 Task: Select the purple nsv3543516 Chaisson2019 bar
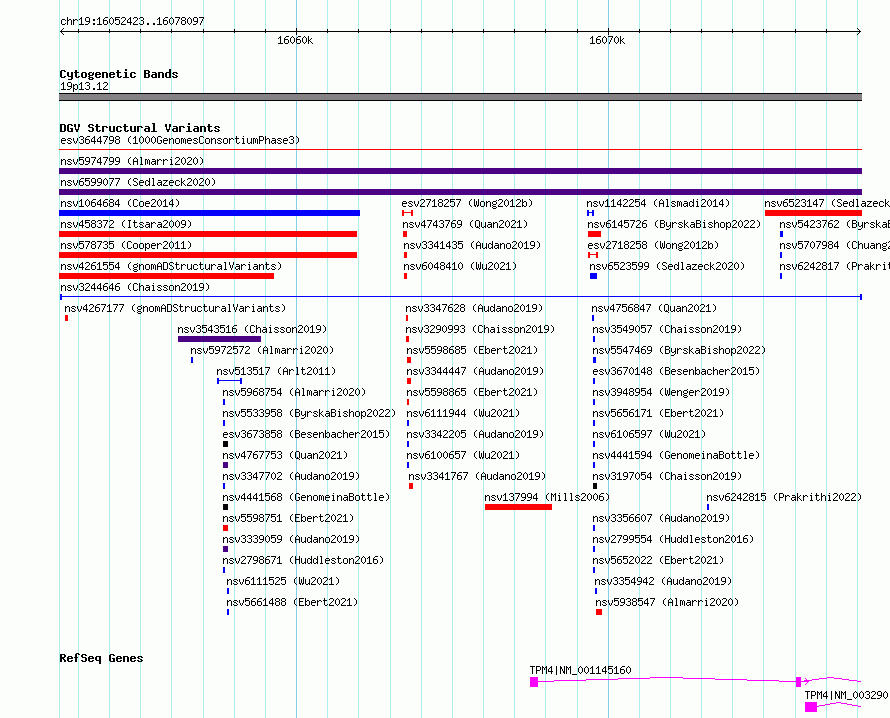(219, 339)
